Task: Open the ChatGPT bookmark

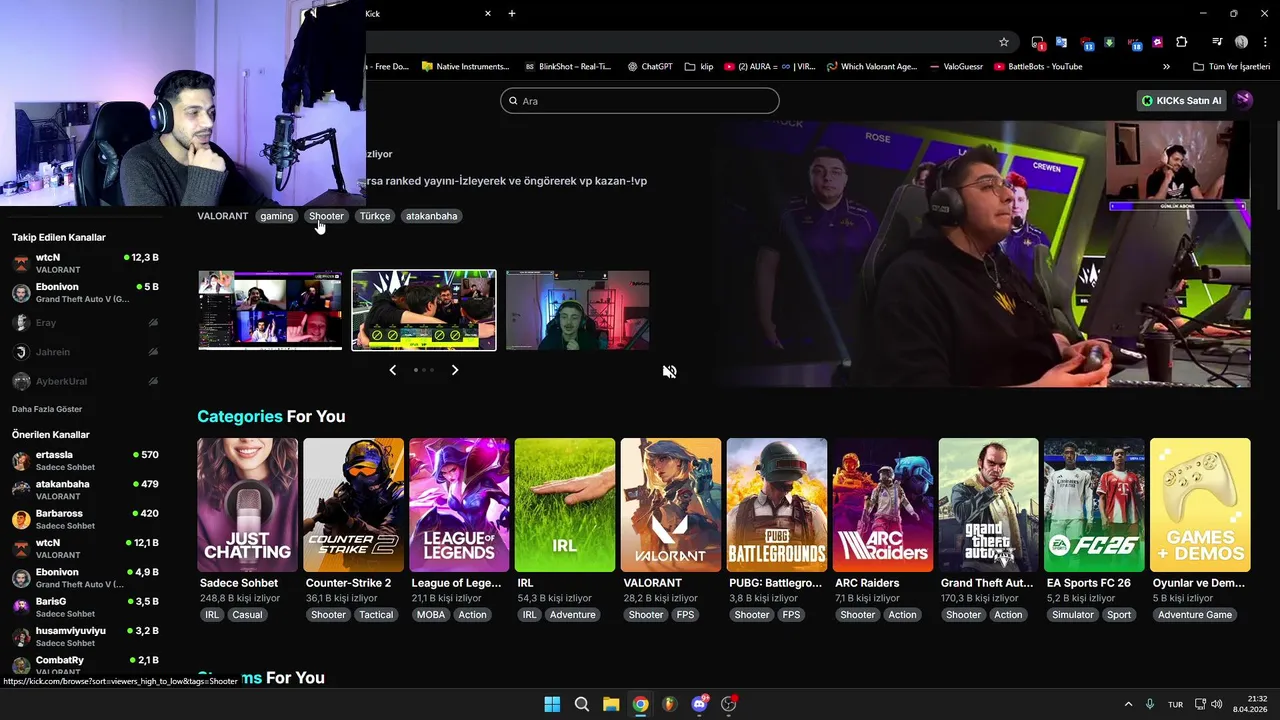Action: [649, 67]
